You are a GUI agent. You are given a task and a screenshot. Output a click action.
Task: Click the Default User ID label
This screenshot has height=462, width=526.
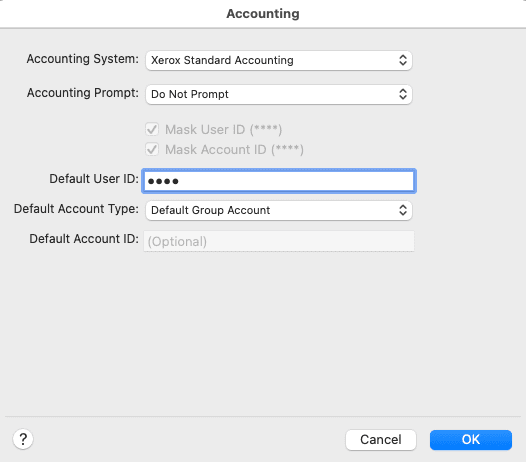tap(94, 178)
